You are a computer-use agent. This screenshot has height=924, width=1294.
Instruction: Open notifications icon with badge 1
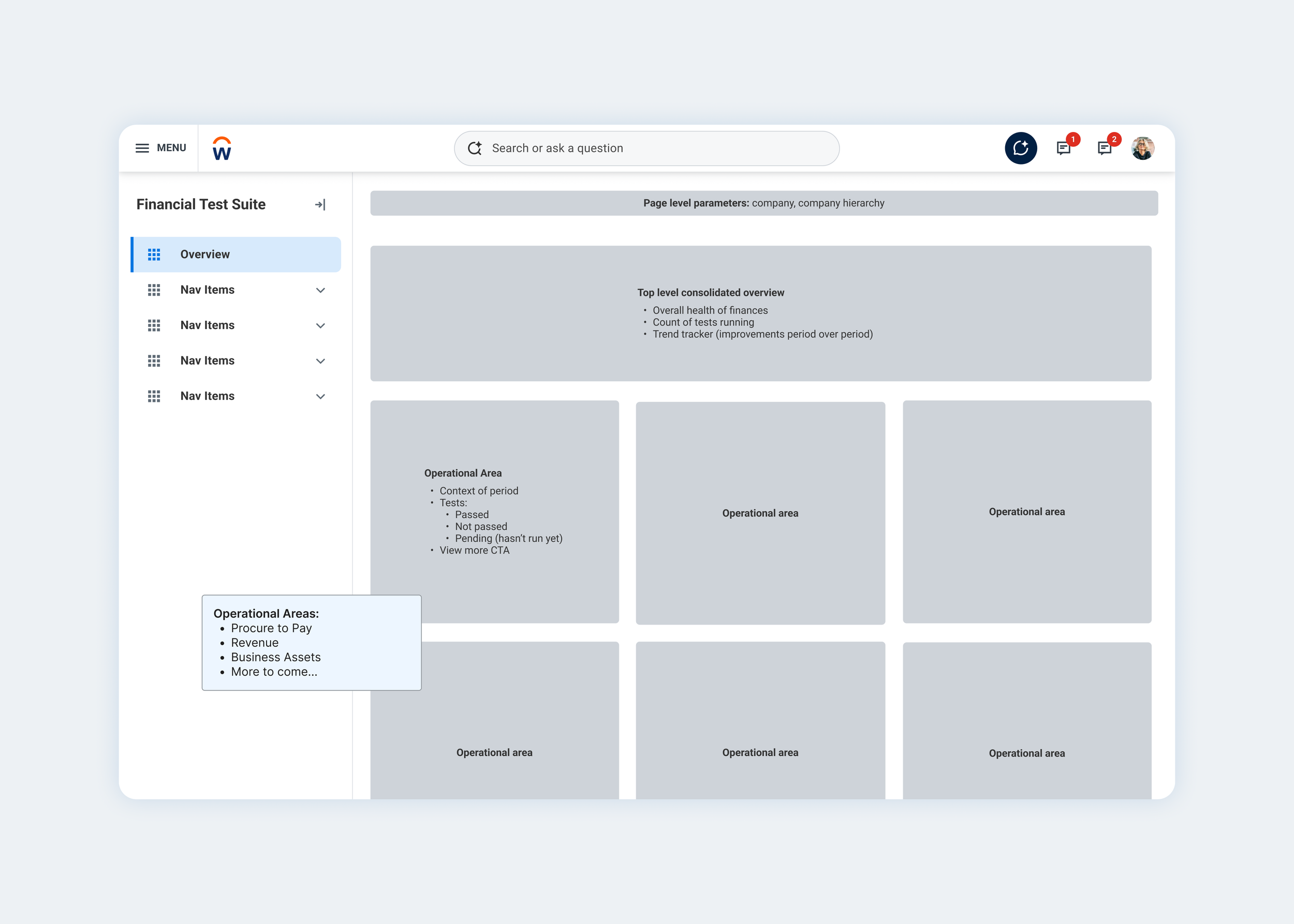[1063, 148]
